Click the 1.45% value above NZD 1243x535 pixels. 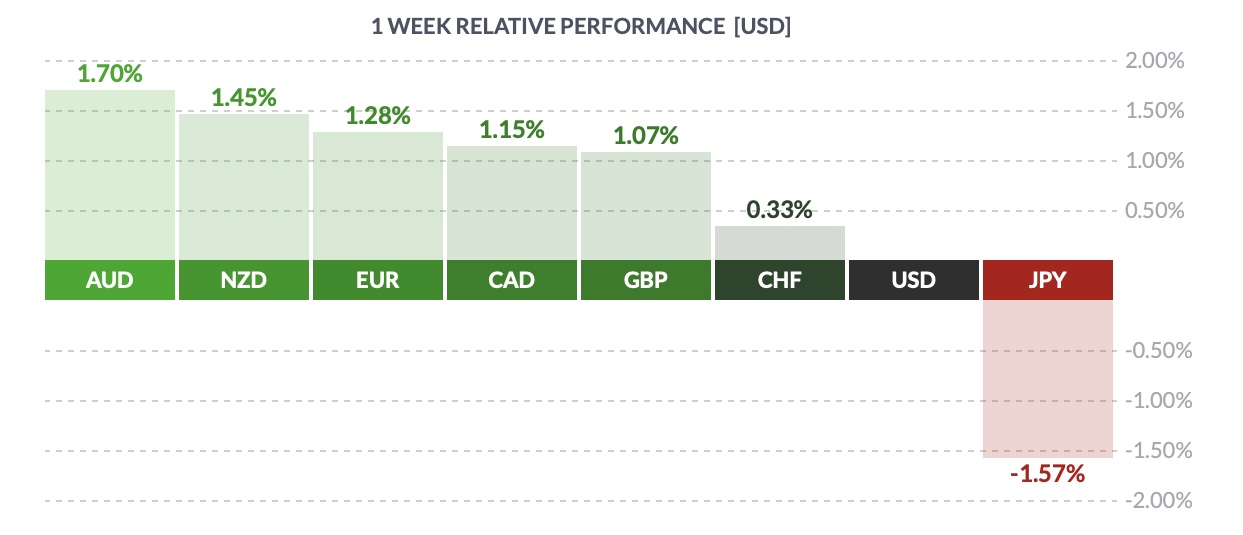pos(244,98)
